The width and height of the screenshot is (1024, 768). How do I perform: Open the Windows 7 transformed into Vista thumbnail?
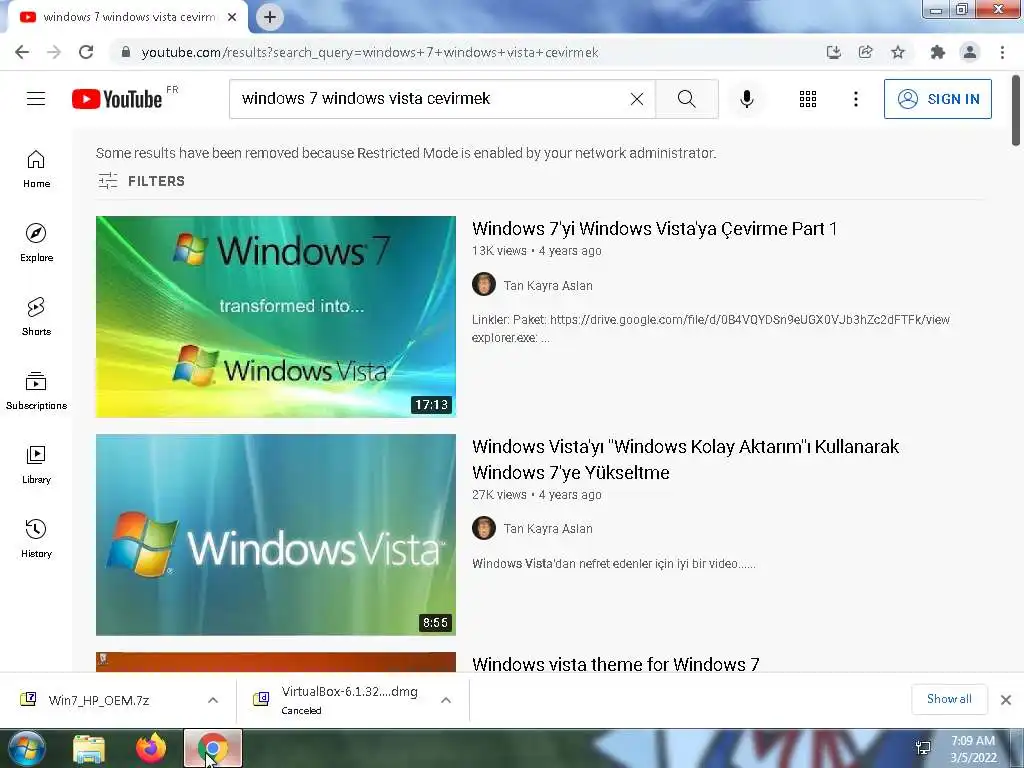click(276, 317)
